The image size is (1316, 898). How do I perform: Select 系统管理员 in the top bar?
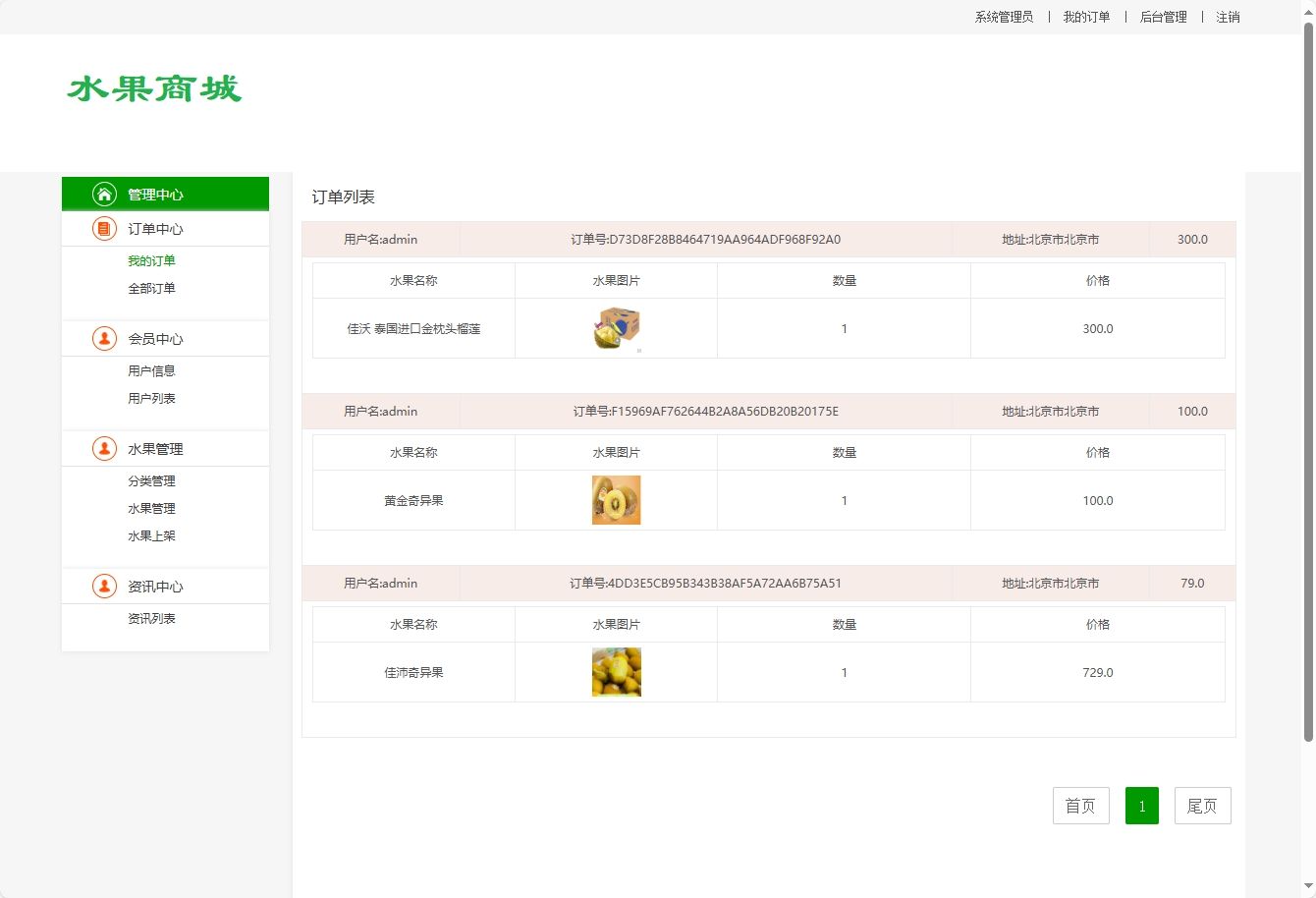click(1003, 17)
